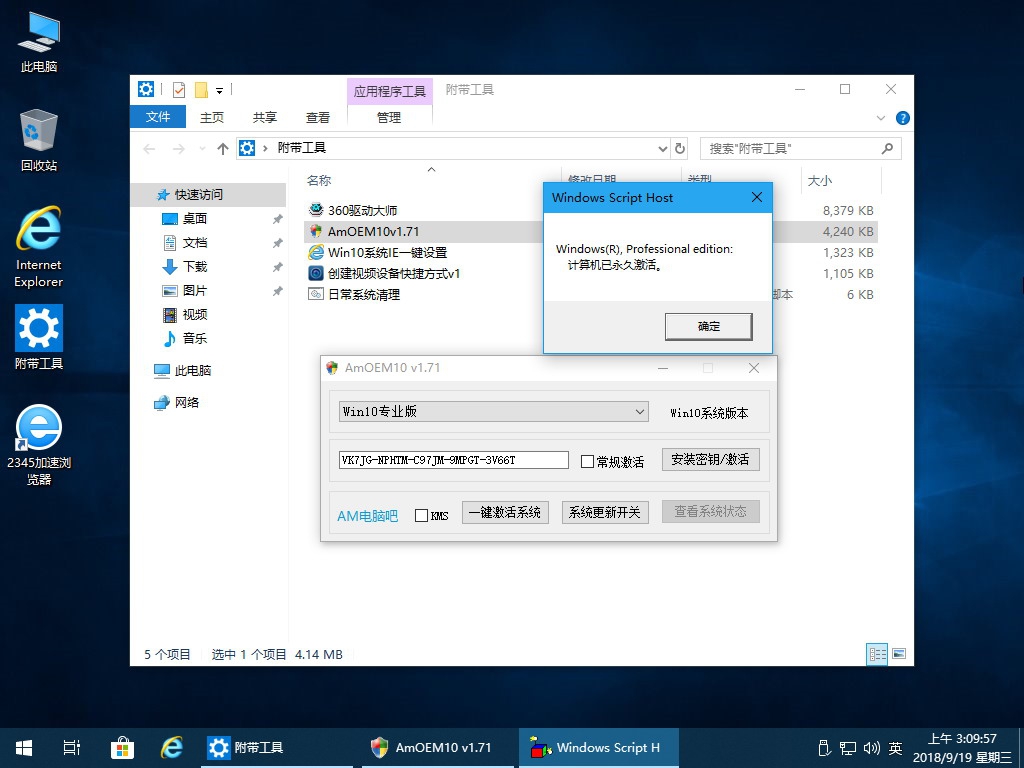Launch Internet Explorer from the taskbar
1024x768 pixels.
pos(172,748)
